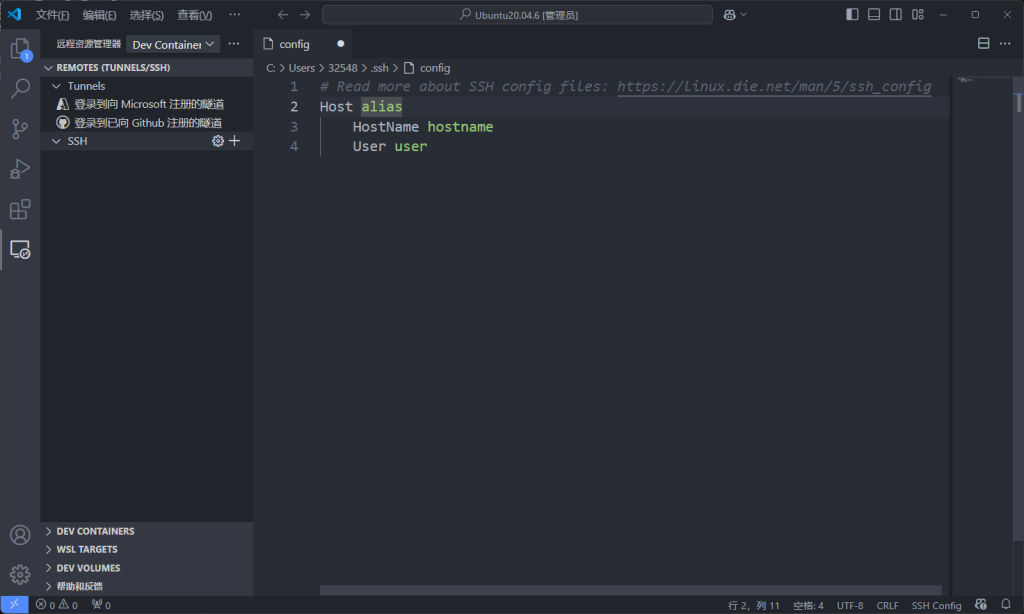
Task: Toggle the secondary side bar visibility
Action: (x=896, y=15)
